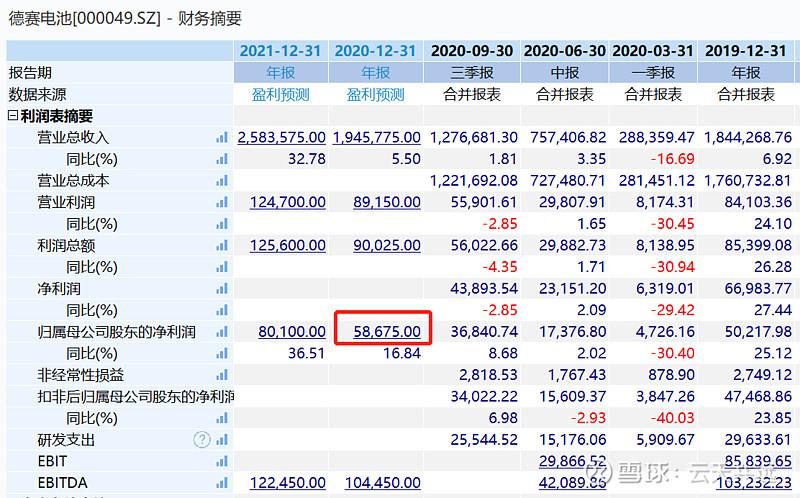The image size is (800, 498).
Task: Select the 2019-12-31 column header
Action: point(746,51)
